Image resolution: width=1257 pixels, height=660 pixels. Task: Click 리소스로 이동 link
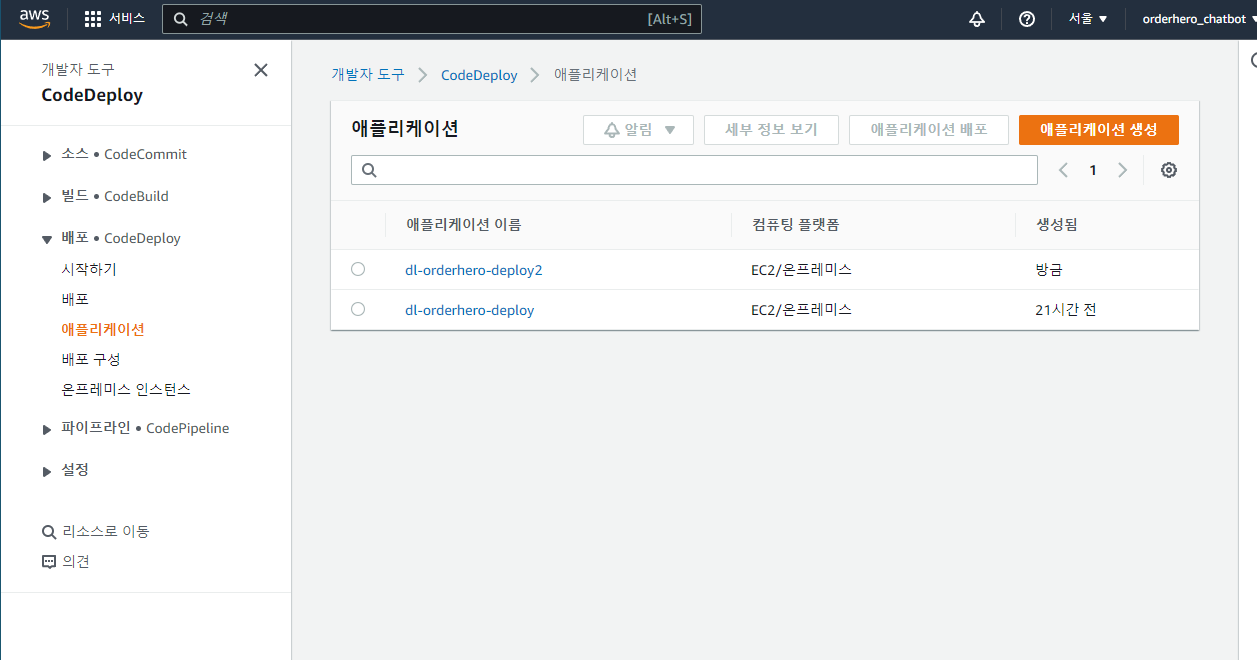[x=106, y=532]
